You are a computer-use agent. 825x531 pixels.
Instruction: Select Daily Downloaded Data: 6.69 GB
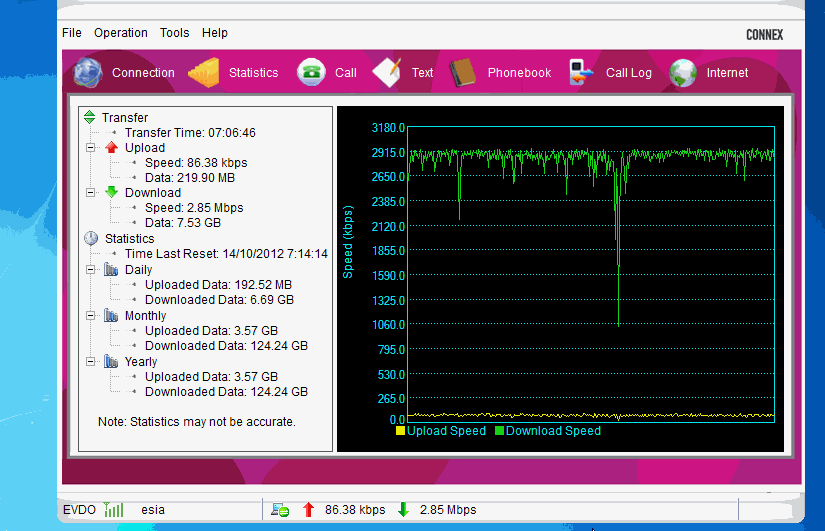click(219, 300)
